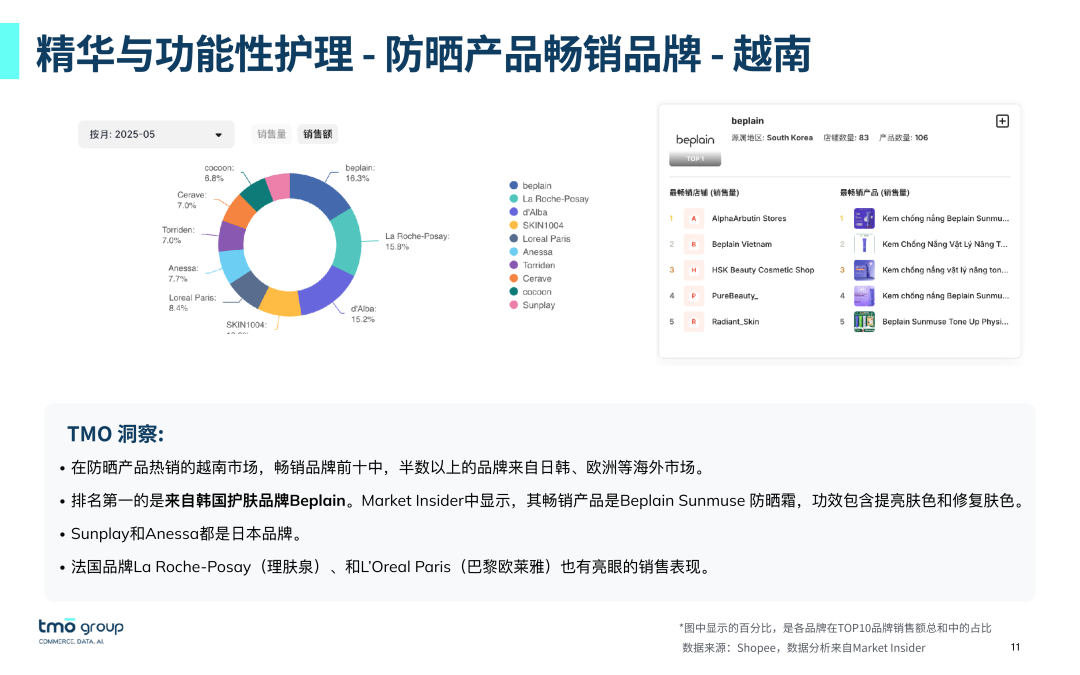Click Beplain Sunmuse Tone Up product thumbnail
Screen dimensions: 1080x675
(x=864, y=322)
